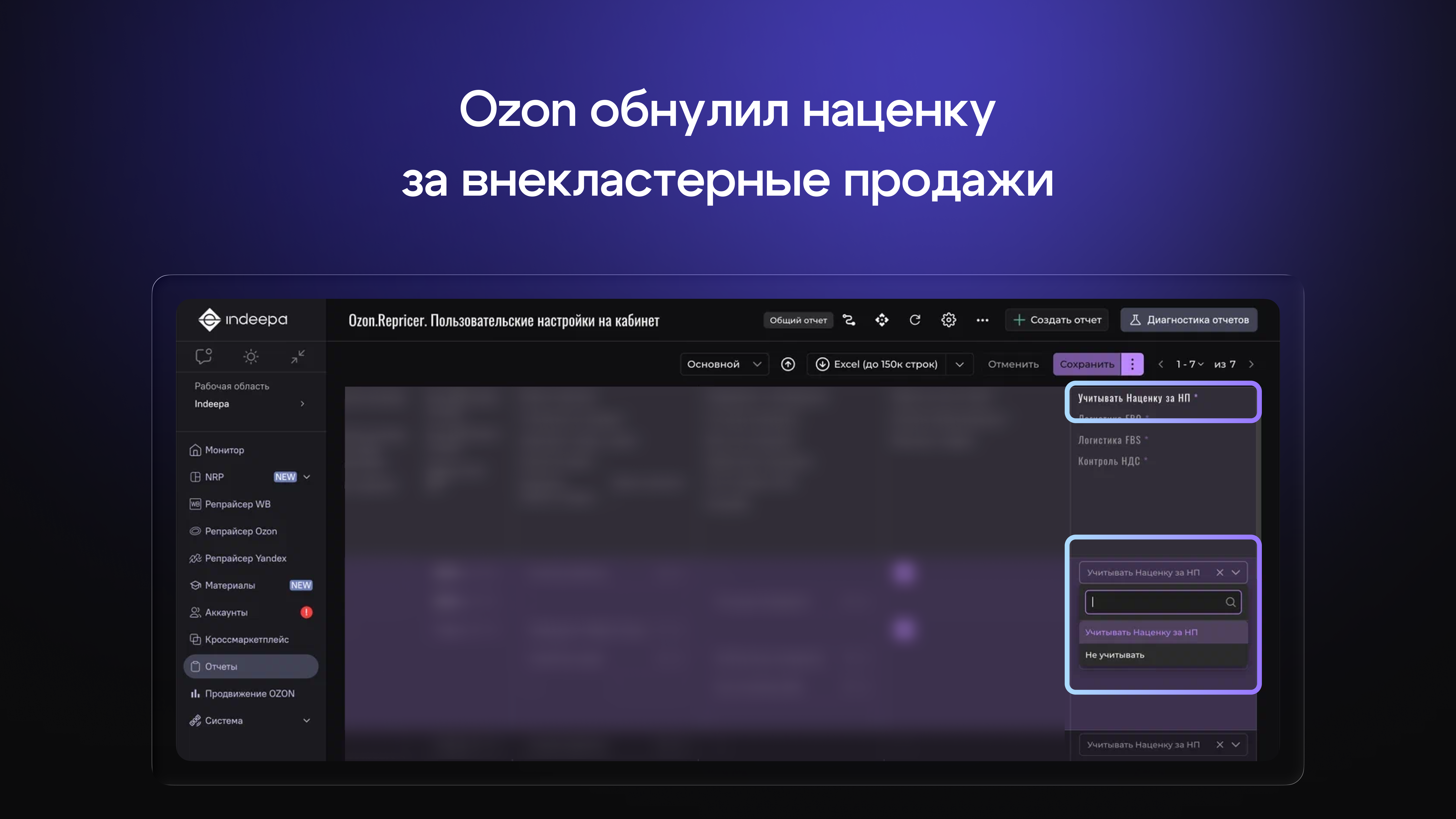
Task: Open Репрайсер Ozon
Action: pos(251,531)
